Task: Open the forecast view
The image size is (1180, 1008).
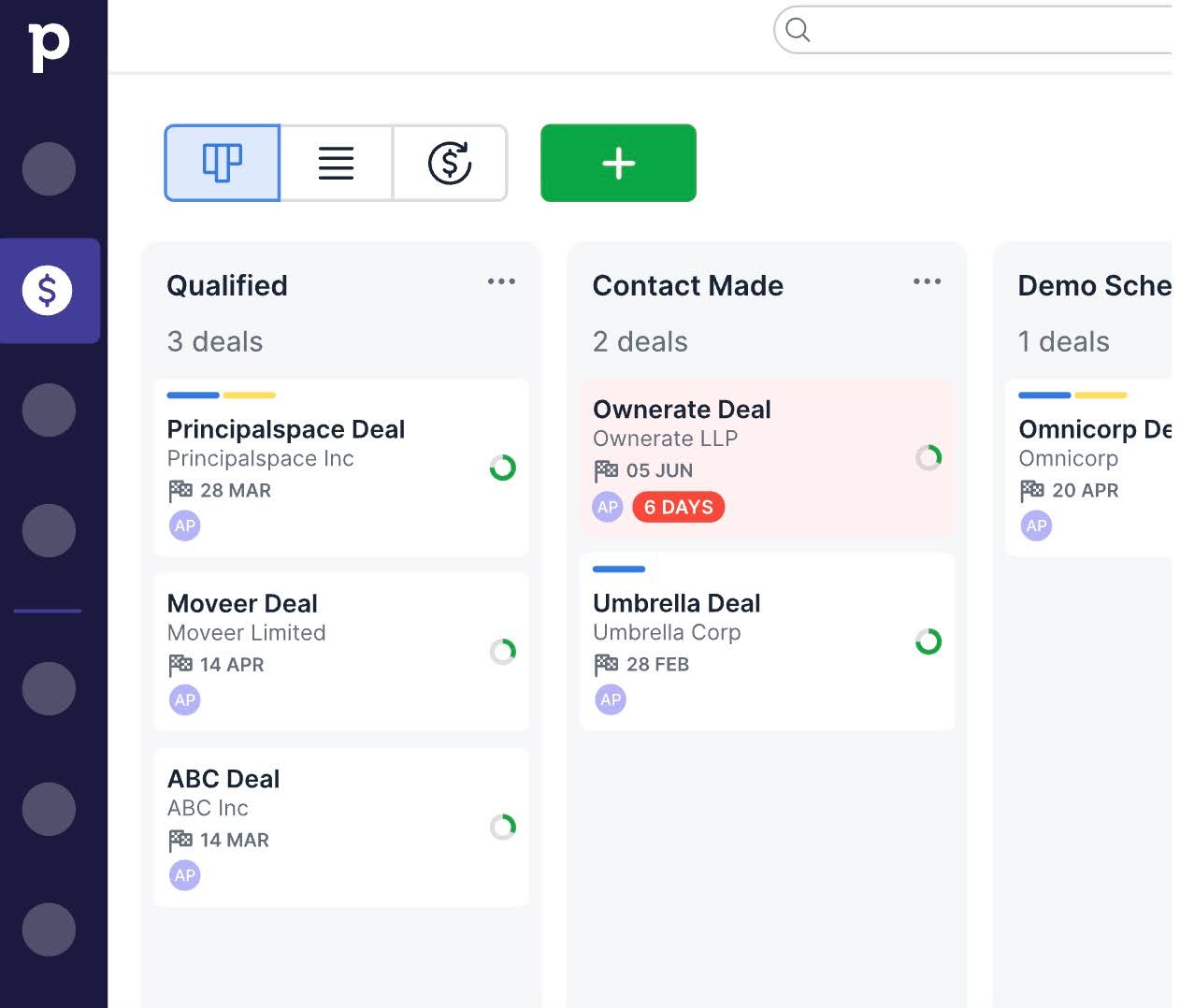Action: pyautogui.click(x=450, y=163)
